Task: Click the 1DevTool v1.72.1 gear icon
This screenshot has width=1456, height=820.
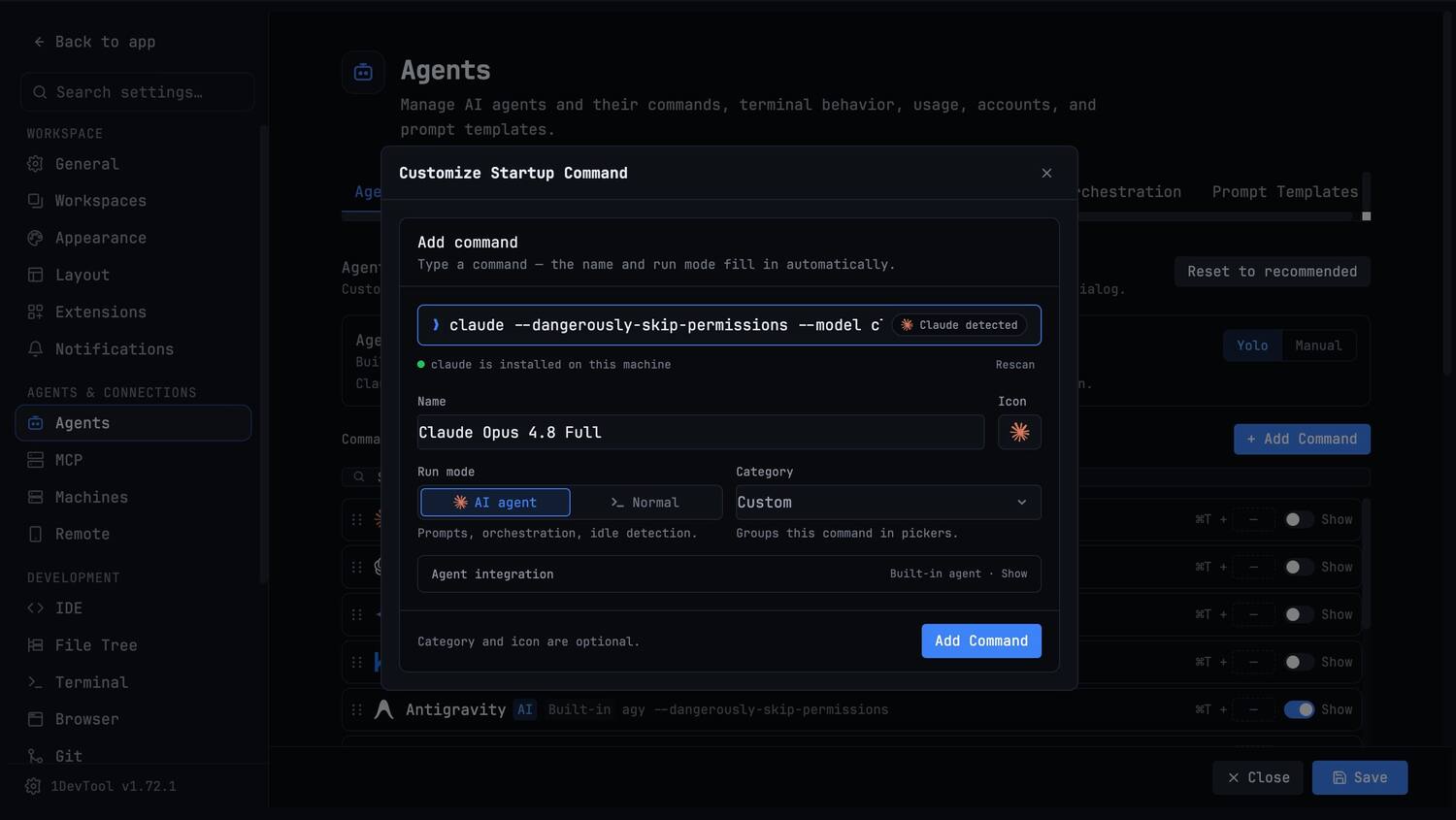Action: click(33, 786)
